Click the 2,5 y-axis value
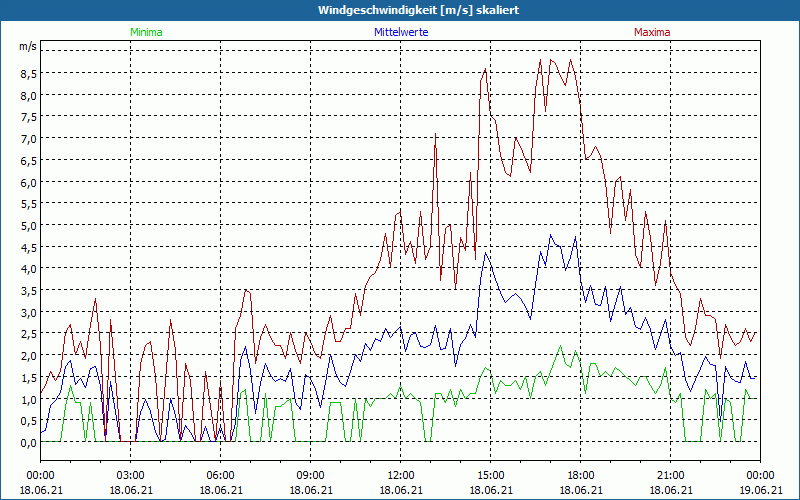The width and height of the screenshot is (800, 500). [x=28, y=334]
